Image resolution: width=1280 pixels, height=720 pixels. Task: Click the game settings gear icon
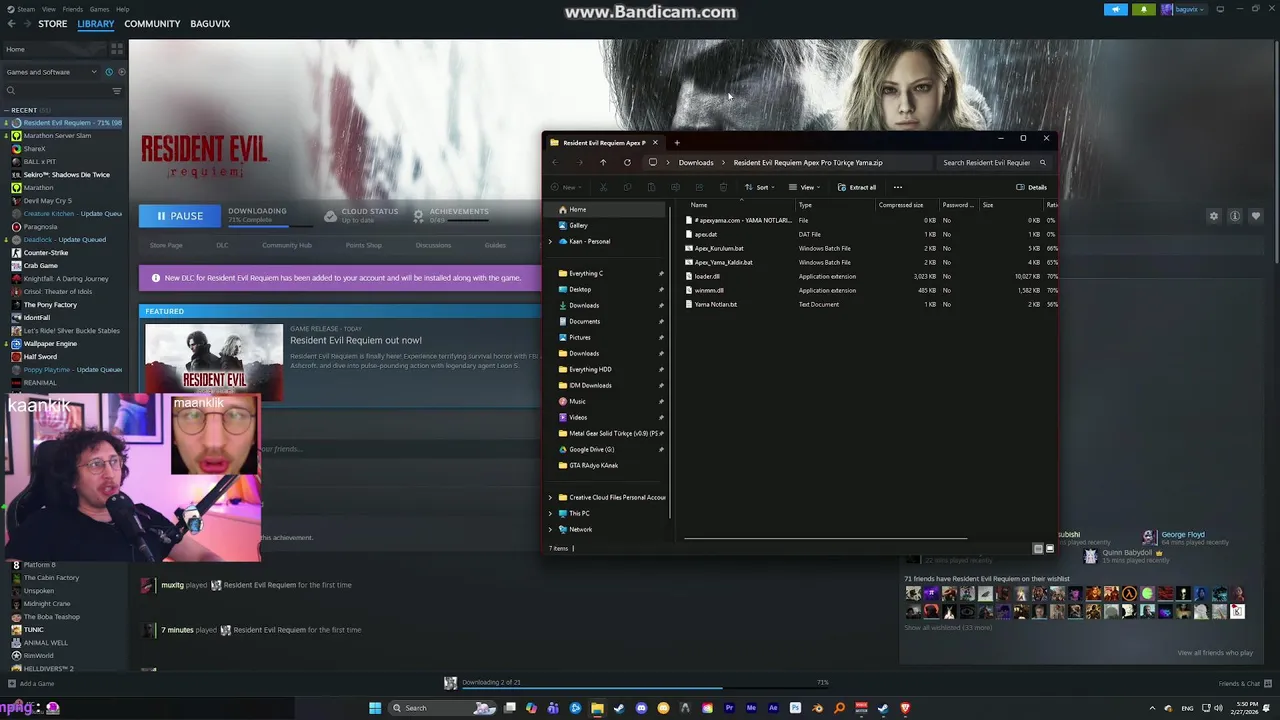(x=1214, y=216)
